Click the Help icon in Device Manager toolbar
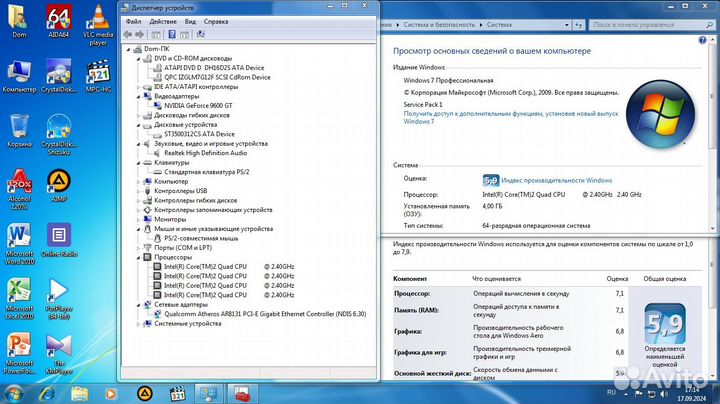This screenshot has height=404, width=720. click(x=172, y=34)
